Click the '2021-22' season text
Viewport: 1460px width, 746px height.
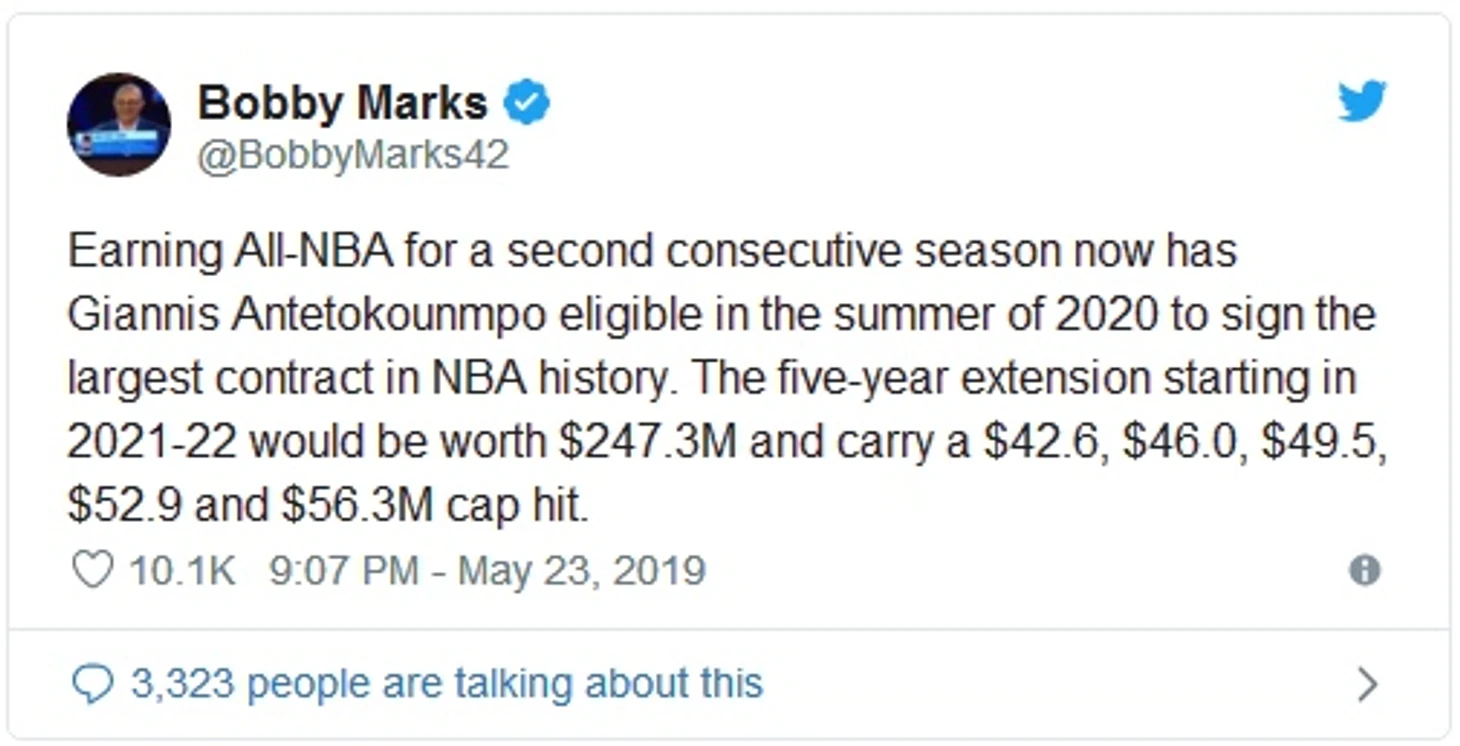coord(152,443)
